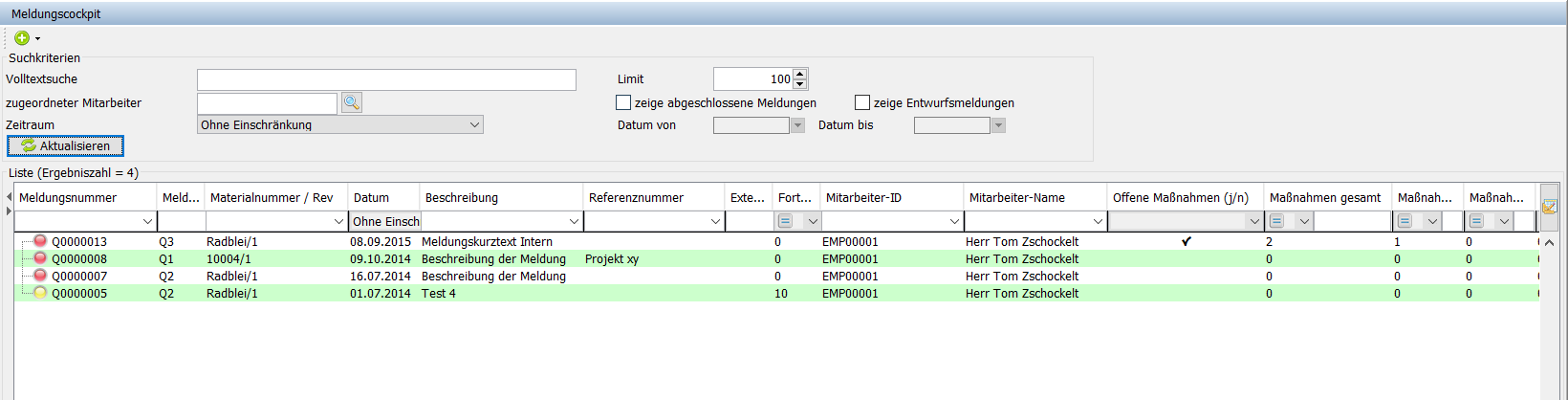Open employee lookup magnifier next to Mitarbeiter field
The image size is (1568, 400).
pyautogui.click(x=351, y=102)
